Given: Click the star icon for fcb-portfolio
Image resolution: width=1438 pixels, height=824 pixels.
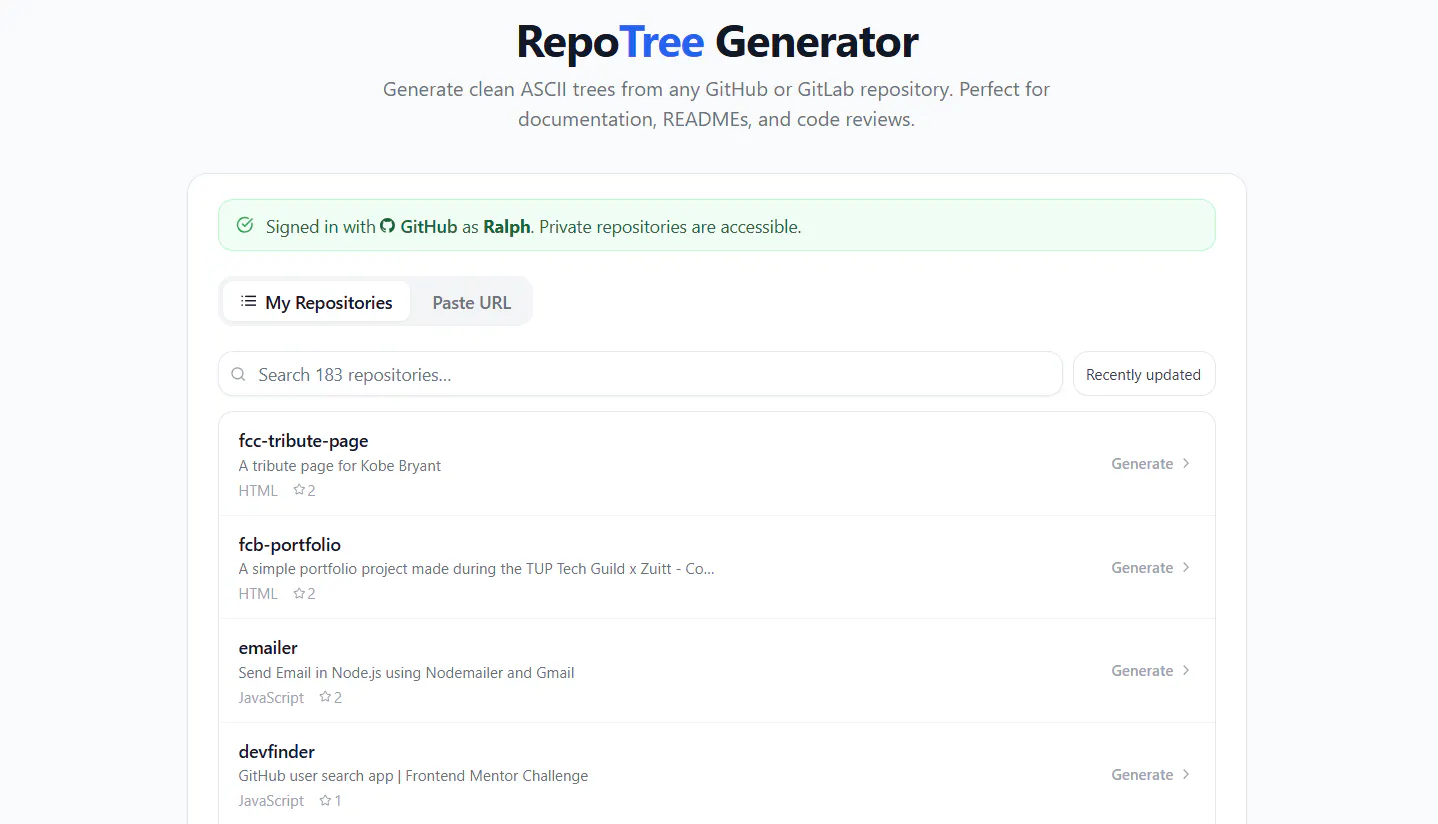Looking at the screenshot, I should [298, 593].
